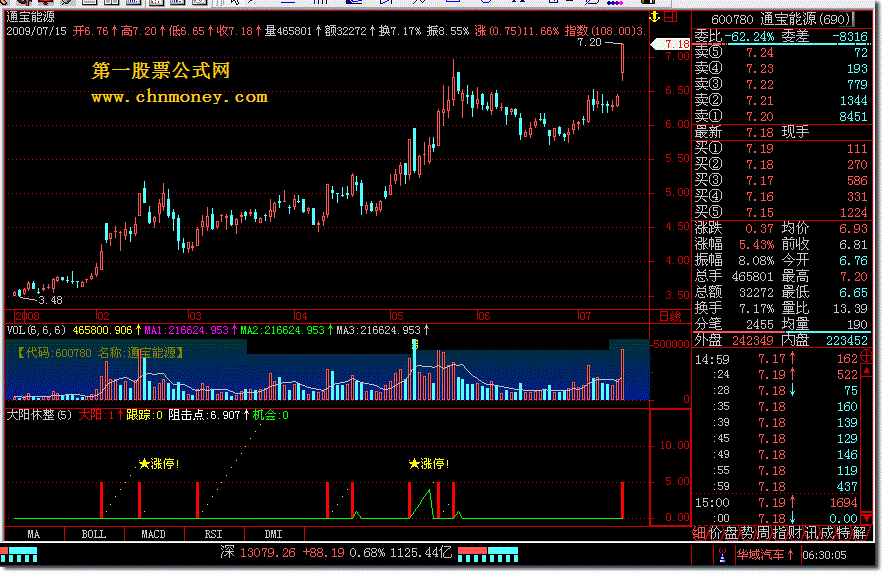Switch to the MACD indicator tab
The height and width of the screenshot is (574, 885).
click(x=154, y=534)
